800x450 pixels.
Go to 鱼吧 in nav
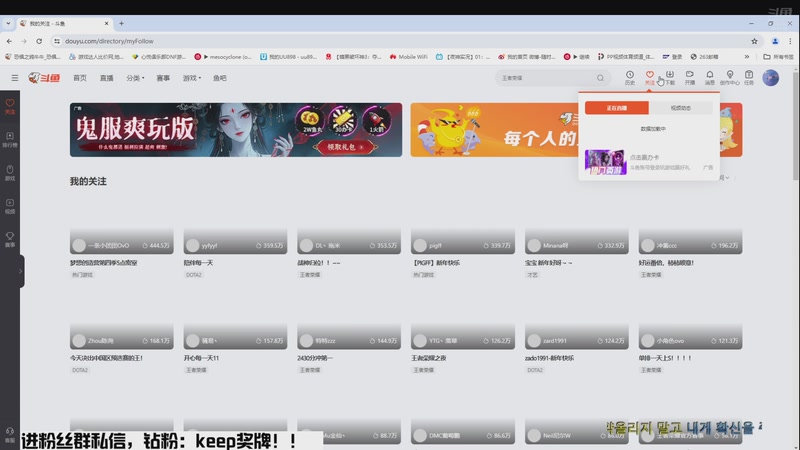point(220,78)
